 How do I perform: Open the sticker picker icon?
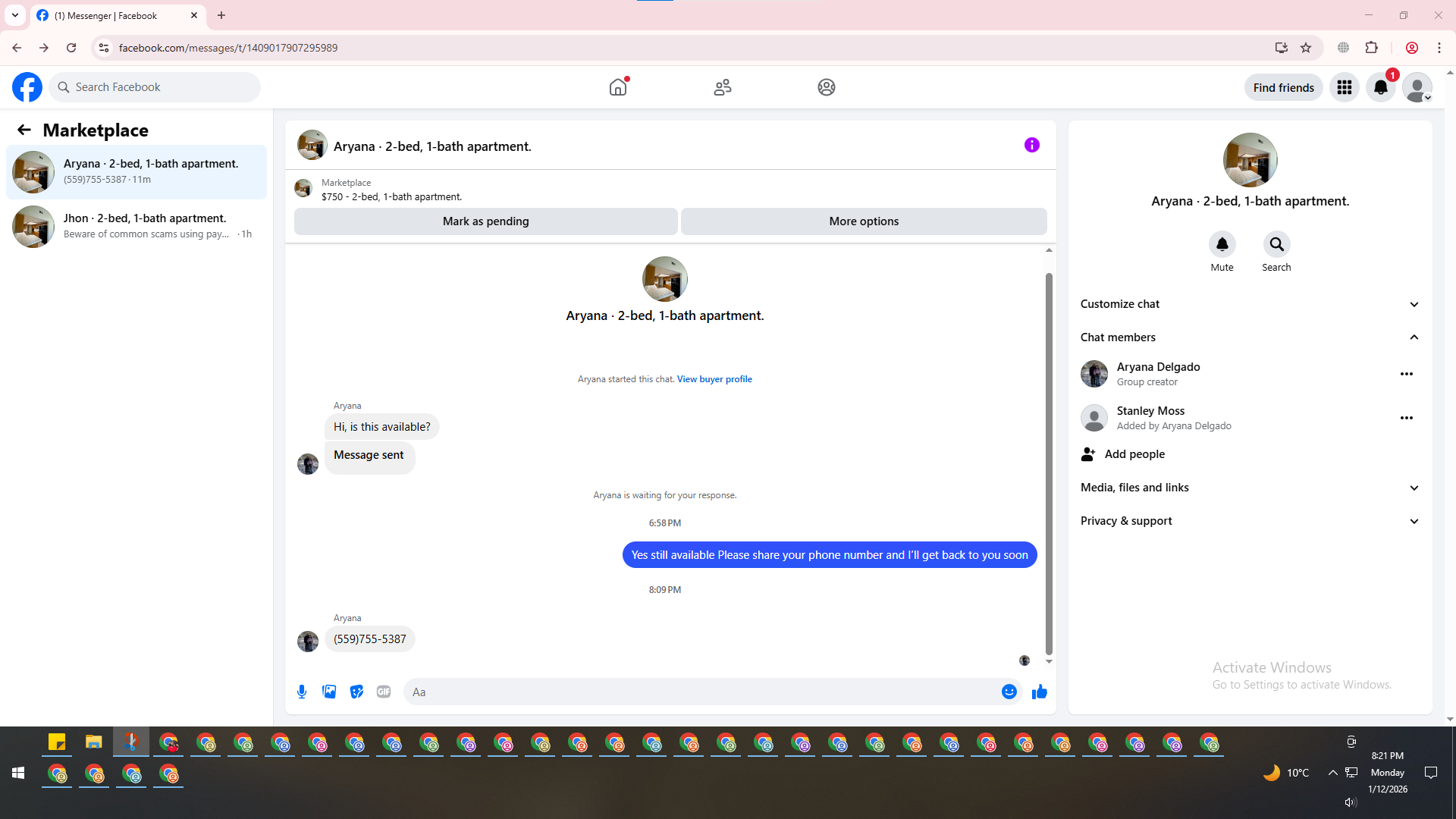(356, 692)
